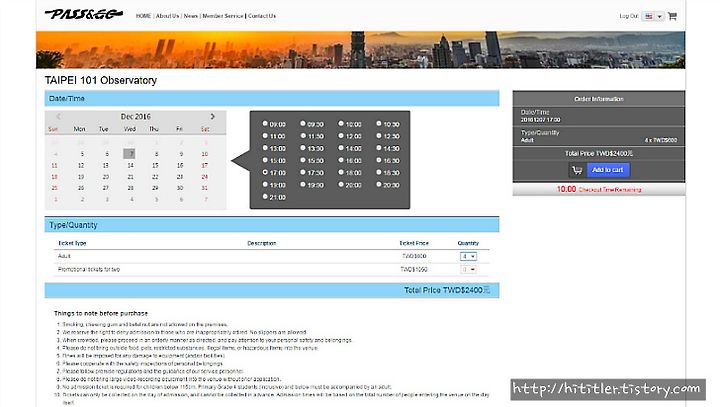Screen dimensions: 720x407
Task: Click cart icon beside Add to cart
Action: 577,170
